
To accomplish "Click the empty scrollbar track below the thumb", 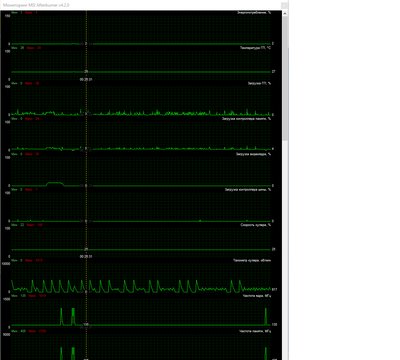I will (285, 250).
